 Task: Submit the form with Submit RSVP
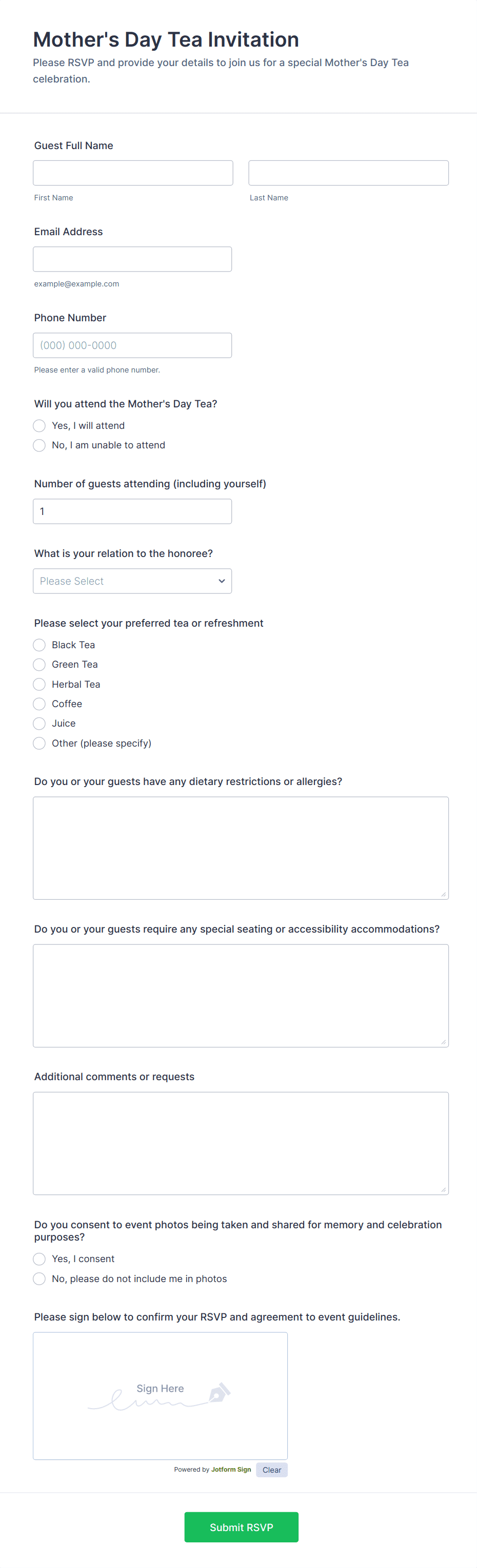[x=241, y=1527]
